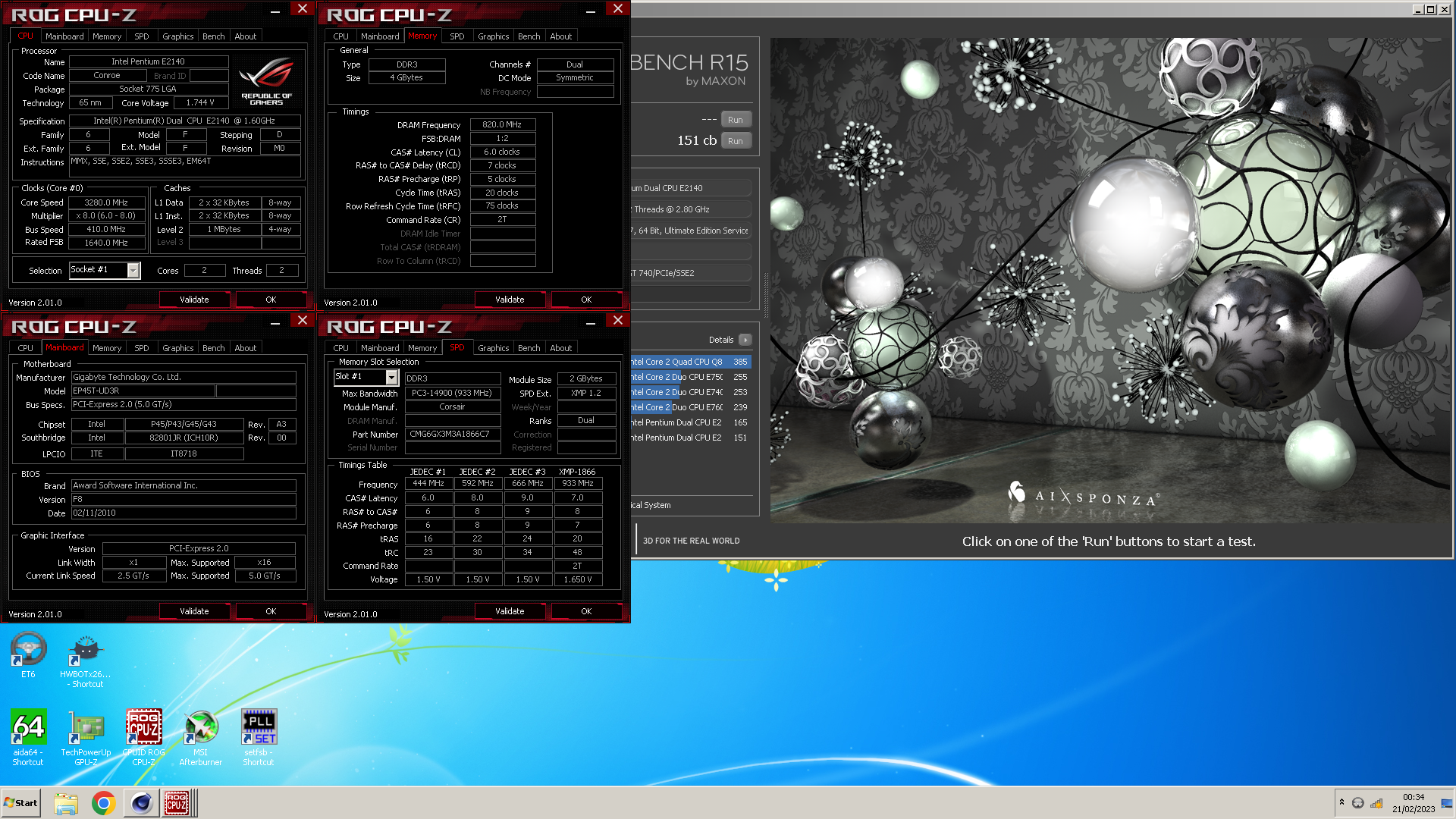This screenshot has width=1456, height=819.
Task: Open Google Chrome from the taskbar
Action: coord(103,803)
